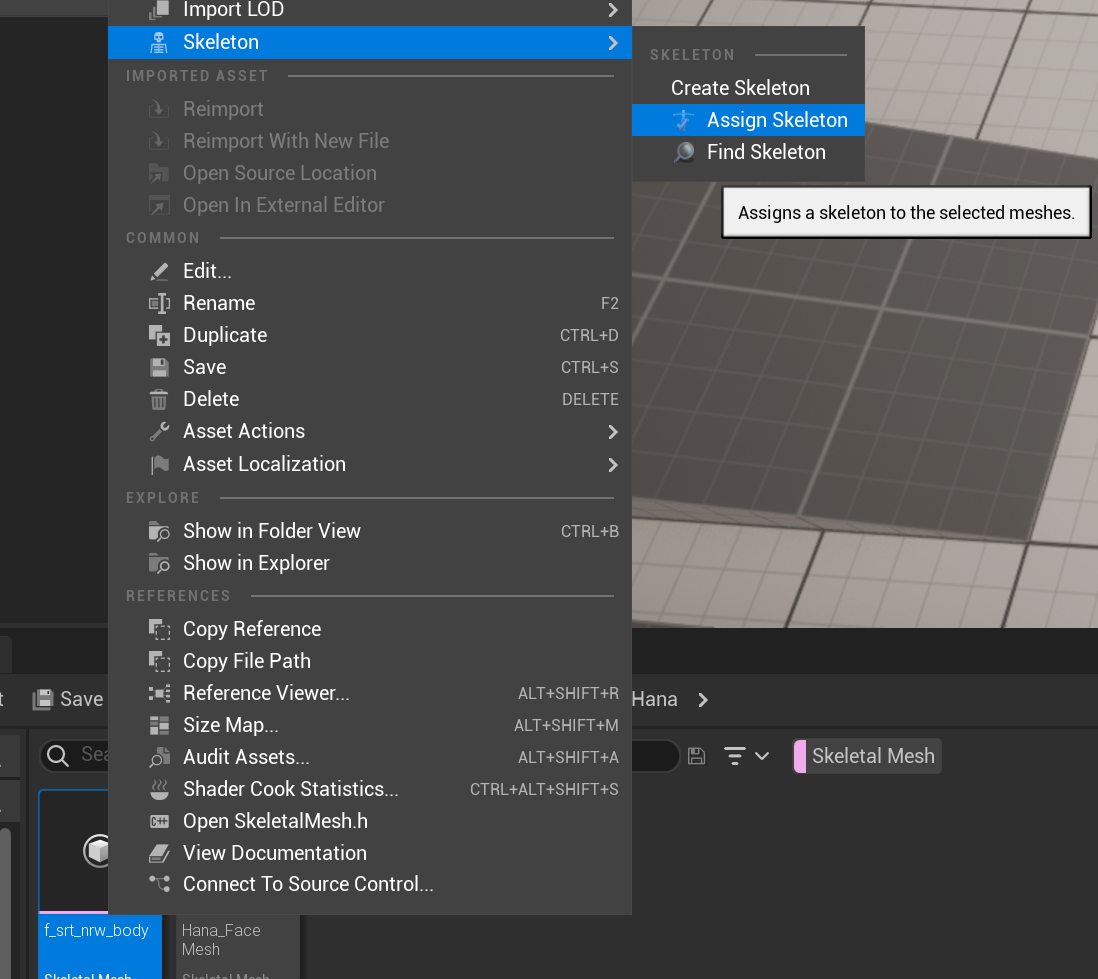
Task: Click the Hana breadcrumb folder path
Action: (655, 699)
